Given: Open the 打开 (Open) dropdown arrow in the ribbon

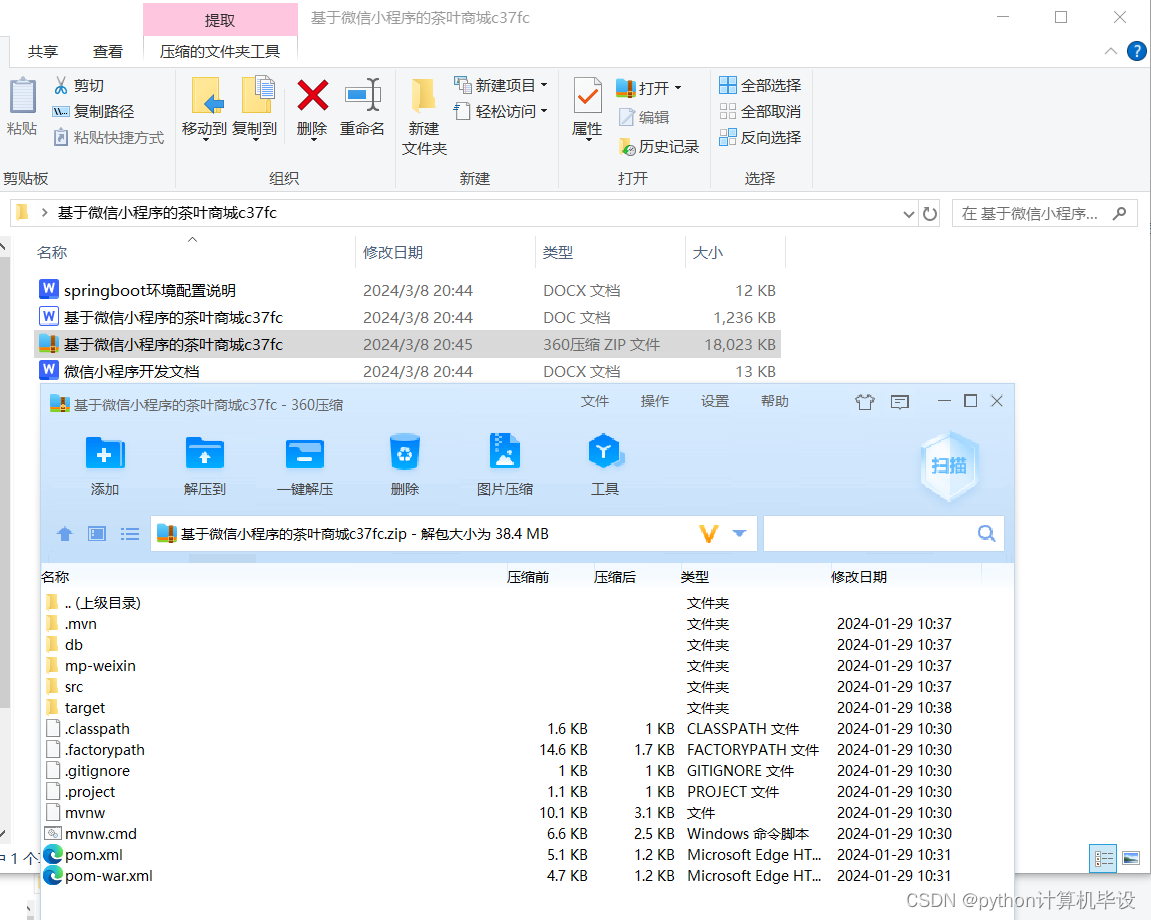Looking at the screenshot, I should pyautogui.click(x=678, y=88).
